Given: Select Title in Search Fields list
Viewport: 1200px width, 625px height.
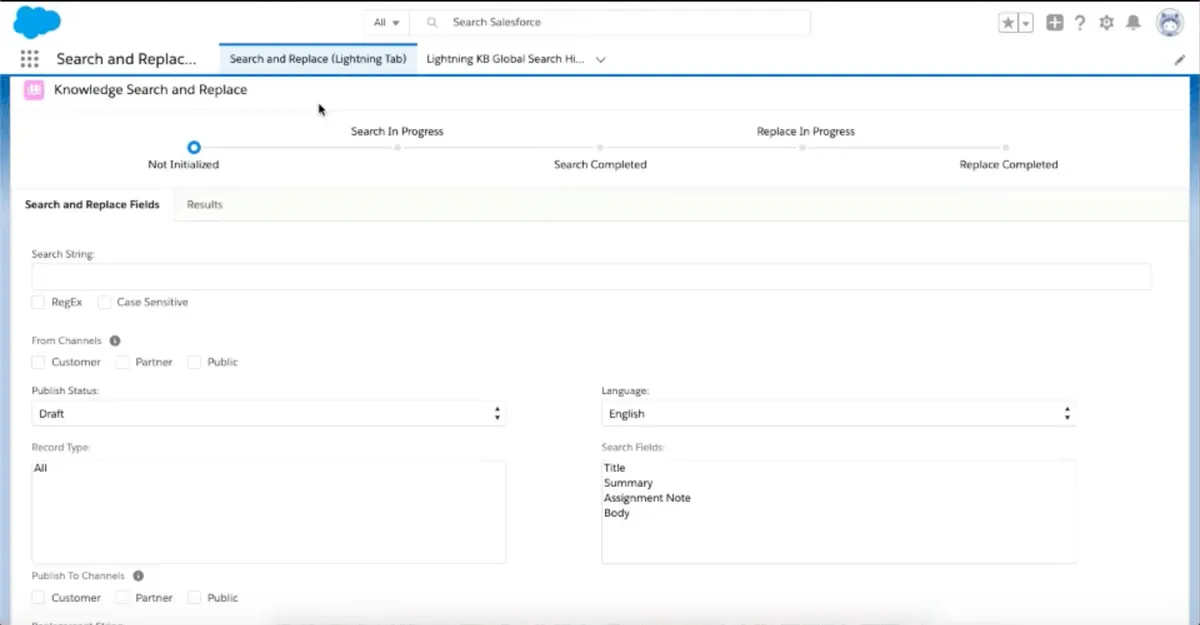Looking at the screenshot, I should click(x=614, y=468).
